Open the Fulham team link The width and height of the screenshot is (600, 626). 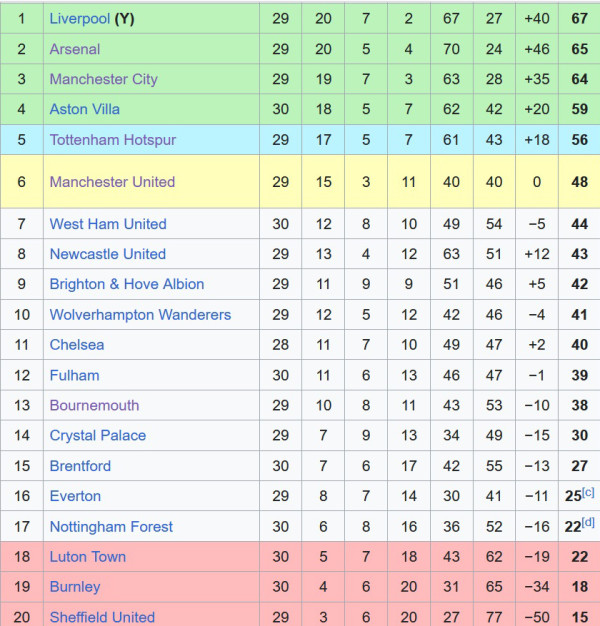pos(74,375)
